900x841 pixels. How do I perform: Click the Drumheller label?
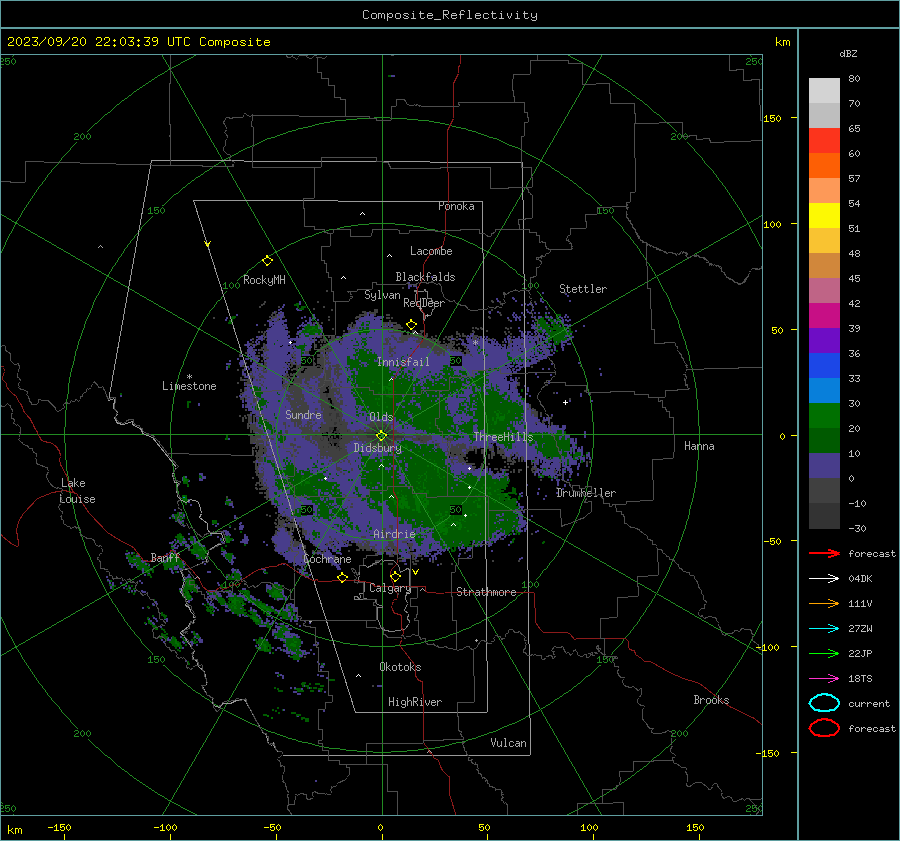pyautogui.click(x=586, y=493)
